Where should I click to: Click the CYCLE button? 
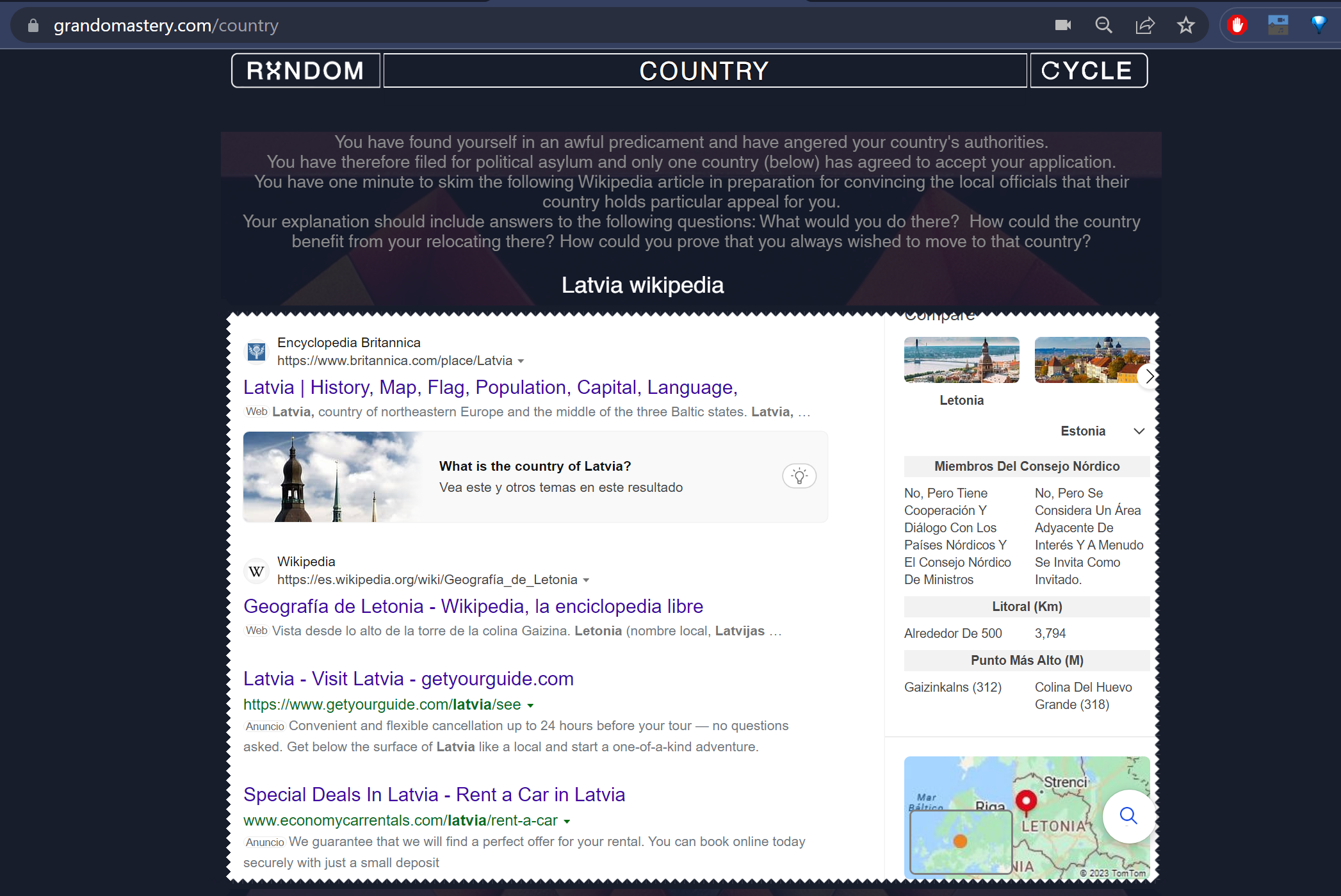click(1088, 70)
